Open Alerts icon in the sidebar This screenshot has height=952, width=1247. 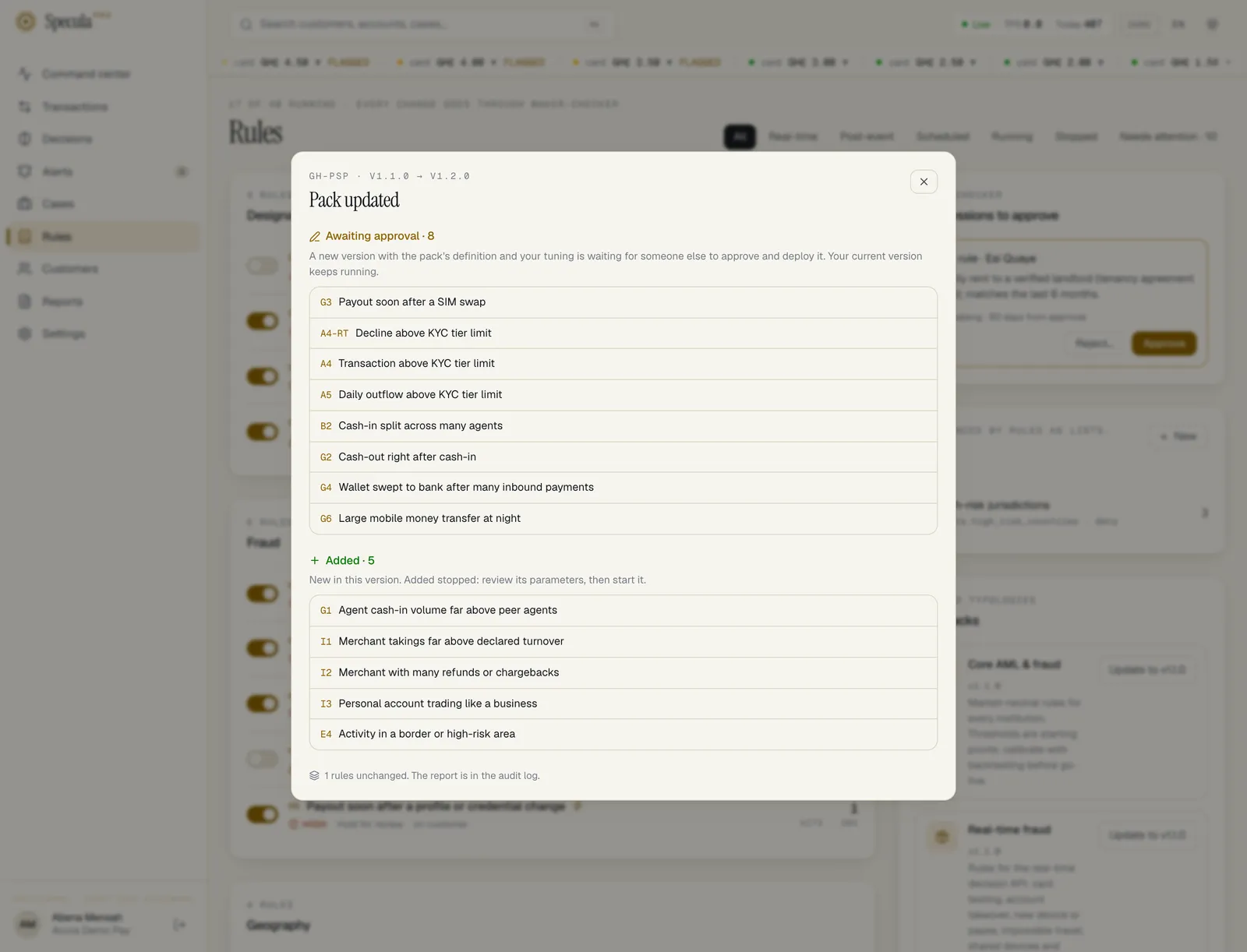[x=25, y=171]
